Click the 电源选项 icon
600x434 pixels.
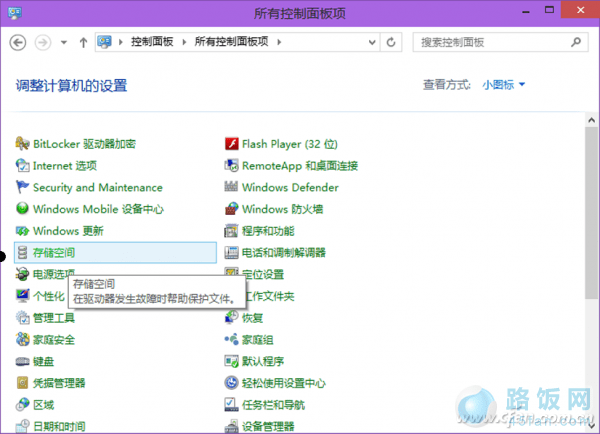pos(22,274)
